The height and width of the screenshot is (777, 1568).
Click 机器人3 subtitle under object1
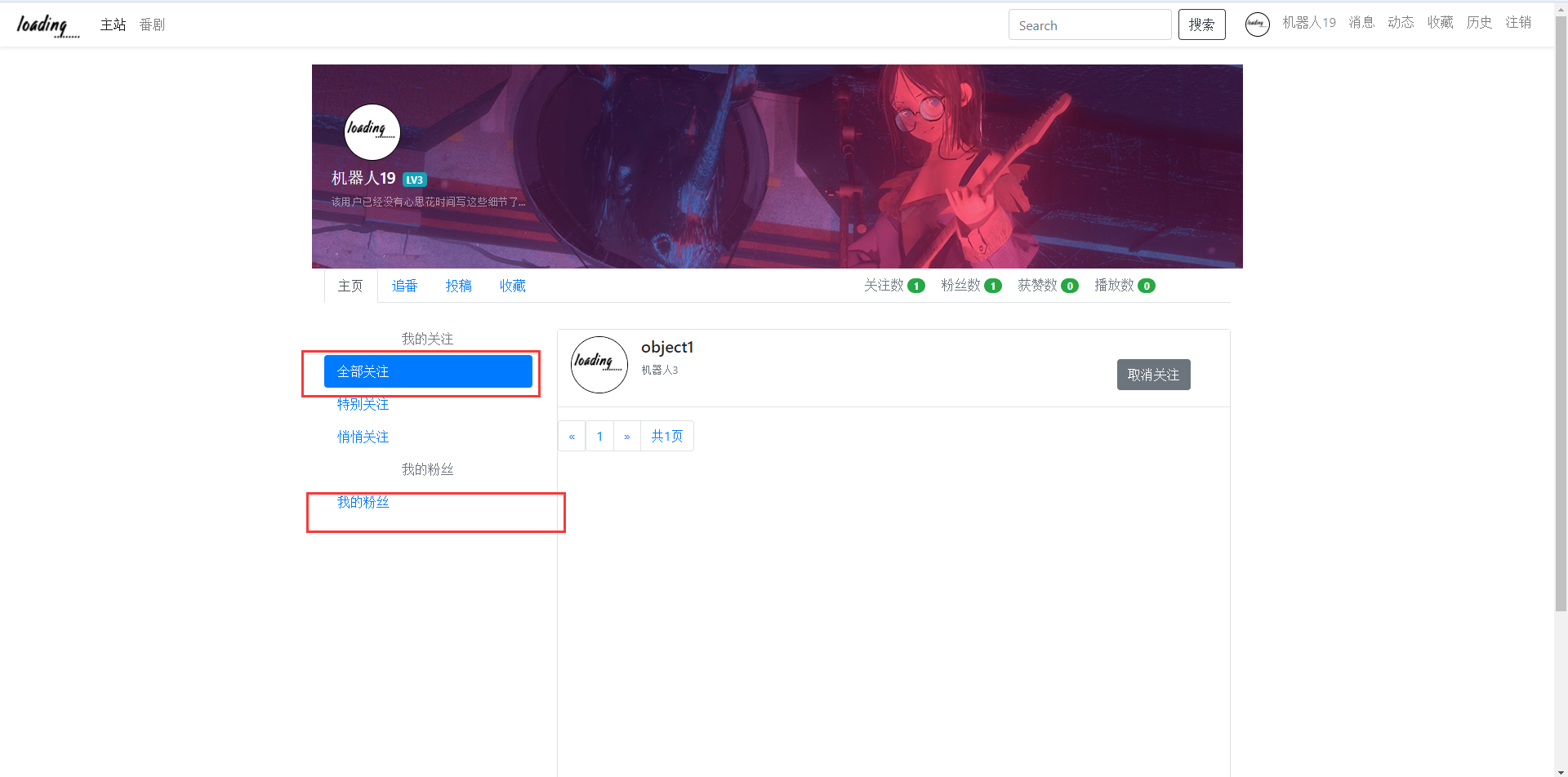pos(660,370)
